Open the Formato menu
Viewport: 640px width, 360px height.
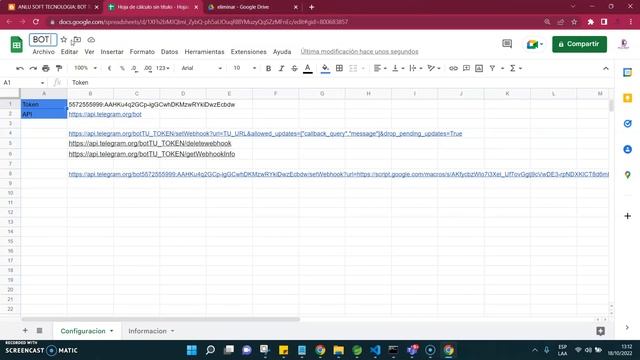[x=142, y=52]
